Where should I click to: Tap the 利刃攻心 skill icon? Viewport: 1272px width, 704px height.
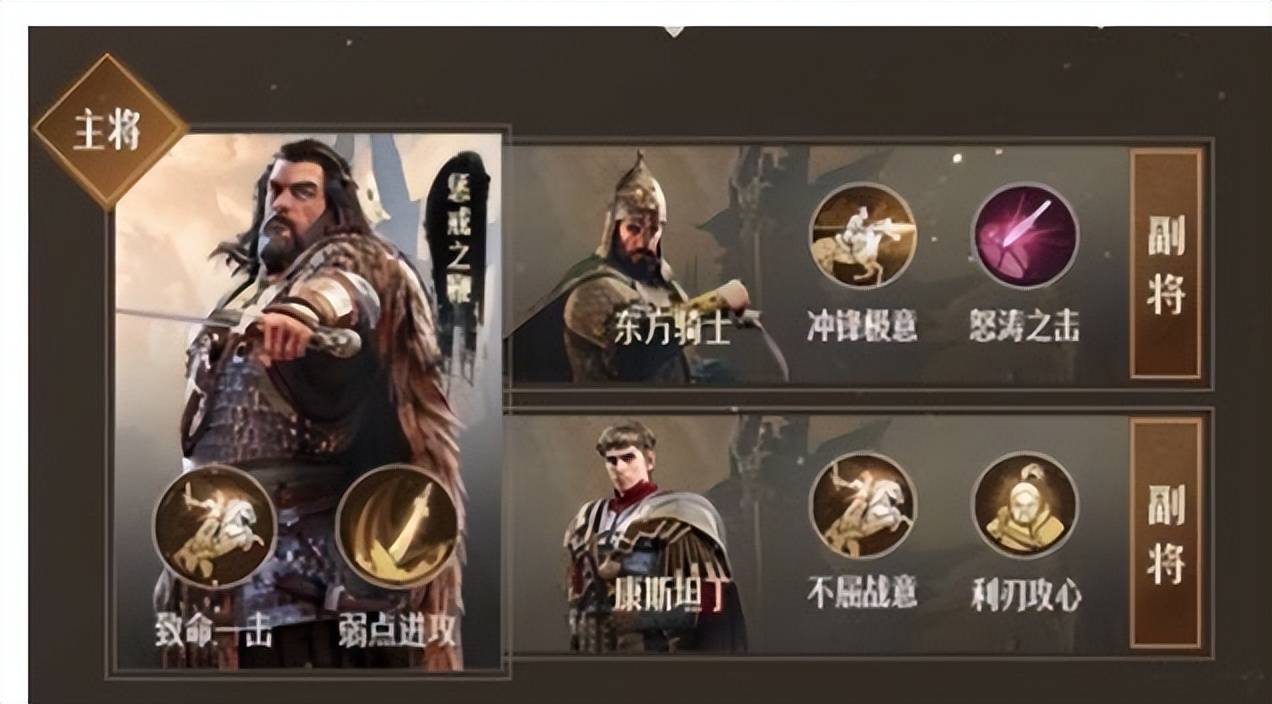pyautogui.click(x=1025, y=504)
